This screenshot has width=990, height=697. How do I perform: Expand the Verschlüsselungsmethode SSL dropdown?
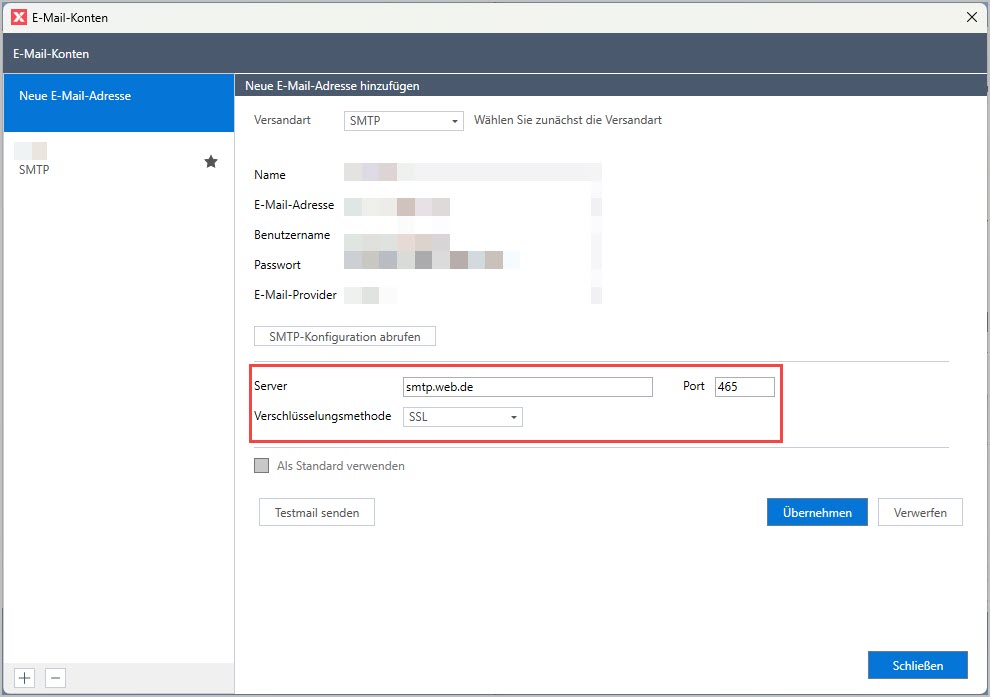click(x=462, y=417)
